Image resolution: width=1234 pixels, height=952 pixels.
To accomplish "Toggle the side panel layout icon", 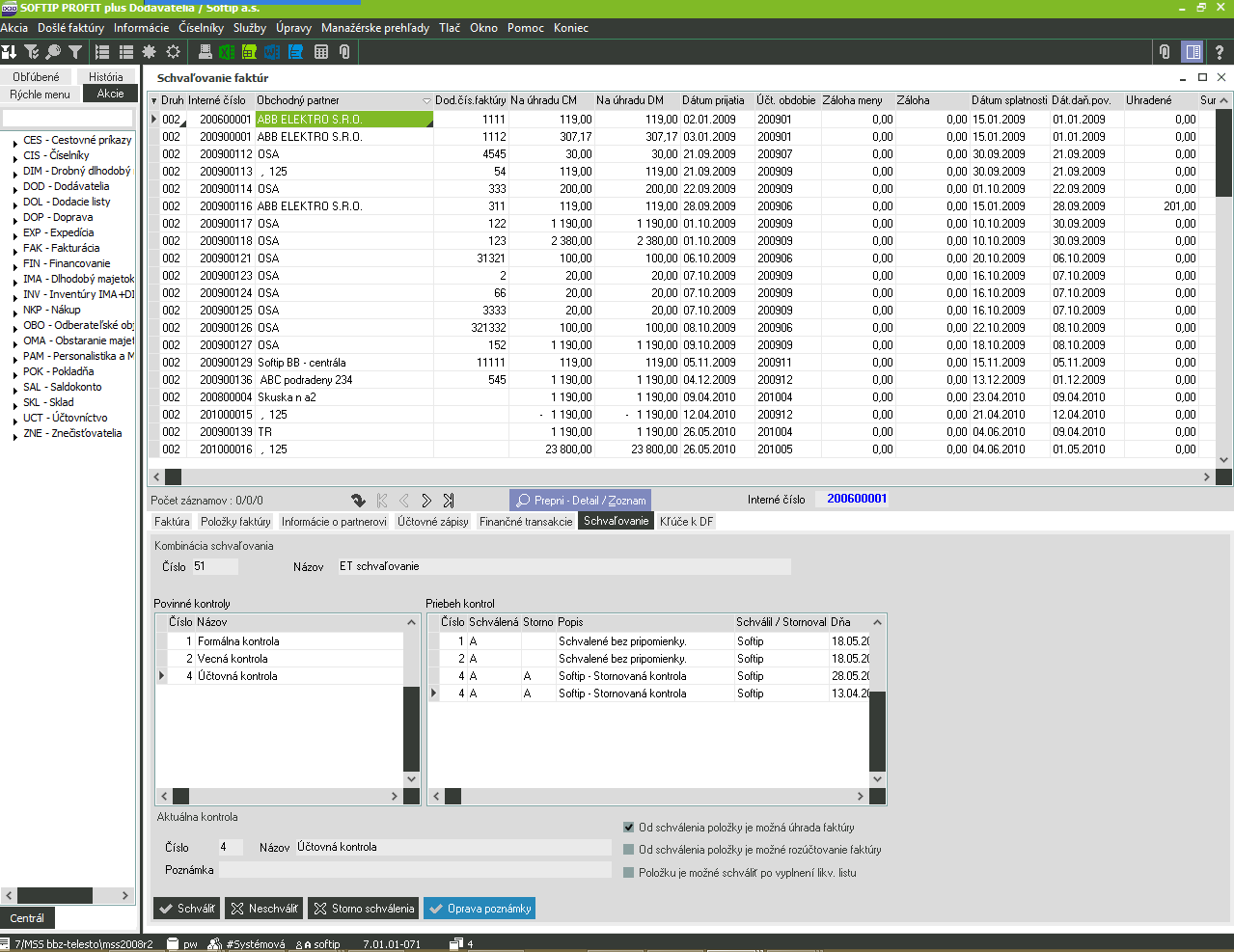I will point(1193,52).
